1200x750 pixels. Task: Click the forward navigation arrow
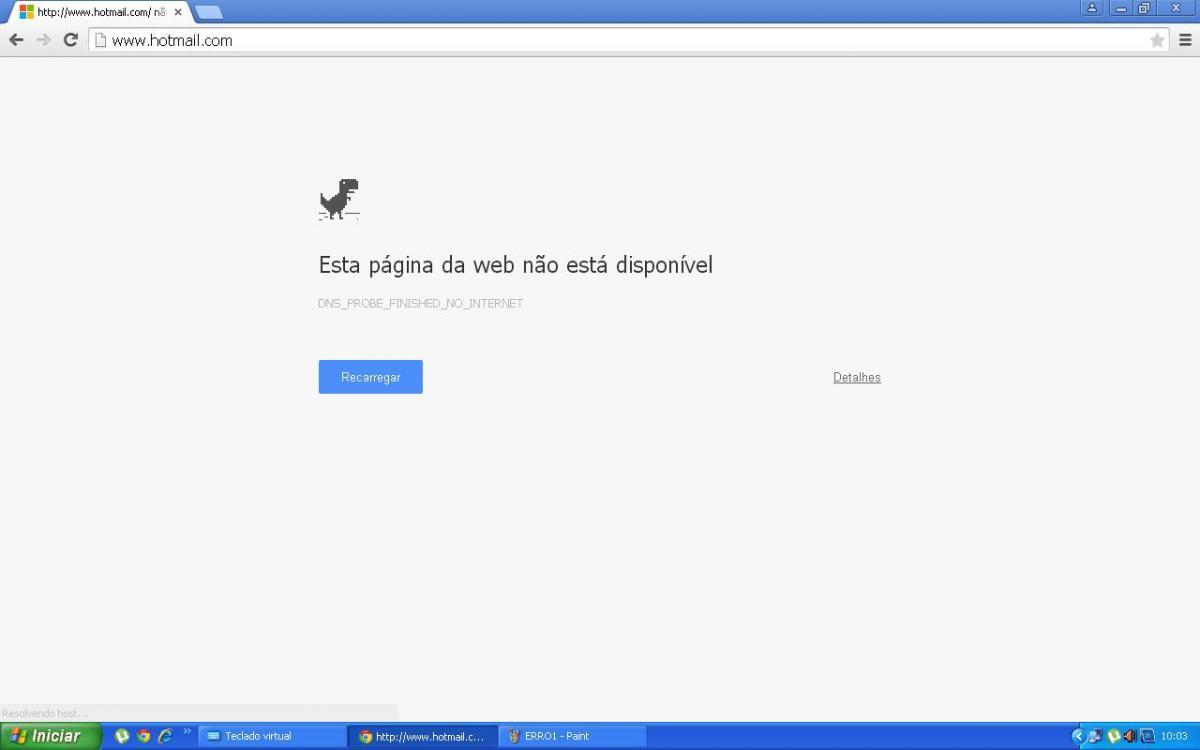coord(43,40)
